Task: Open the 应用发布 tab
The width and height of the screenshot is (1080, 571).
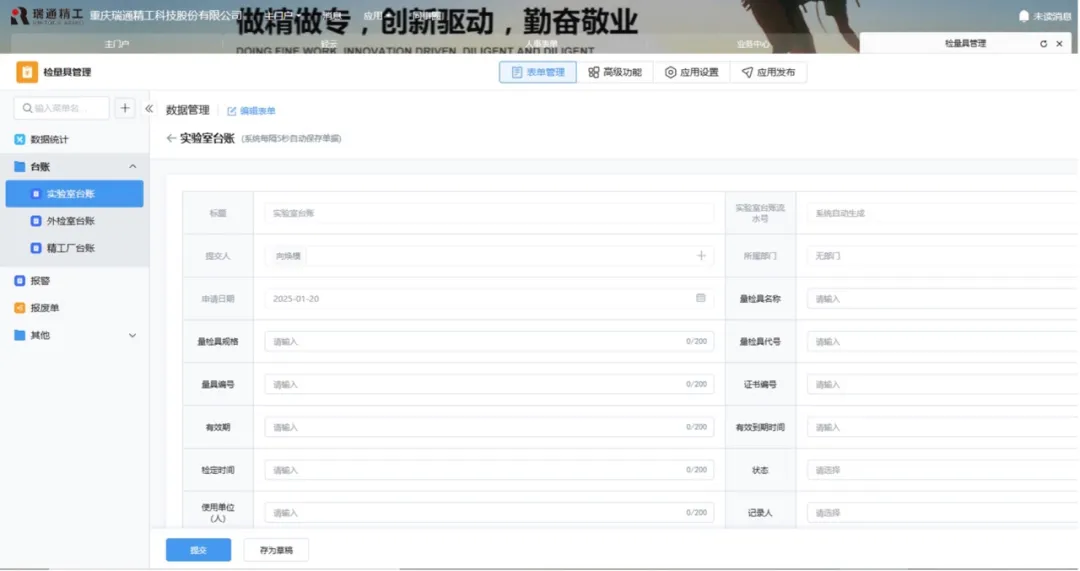Action: (x=768, y=72)
